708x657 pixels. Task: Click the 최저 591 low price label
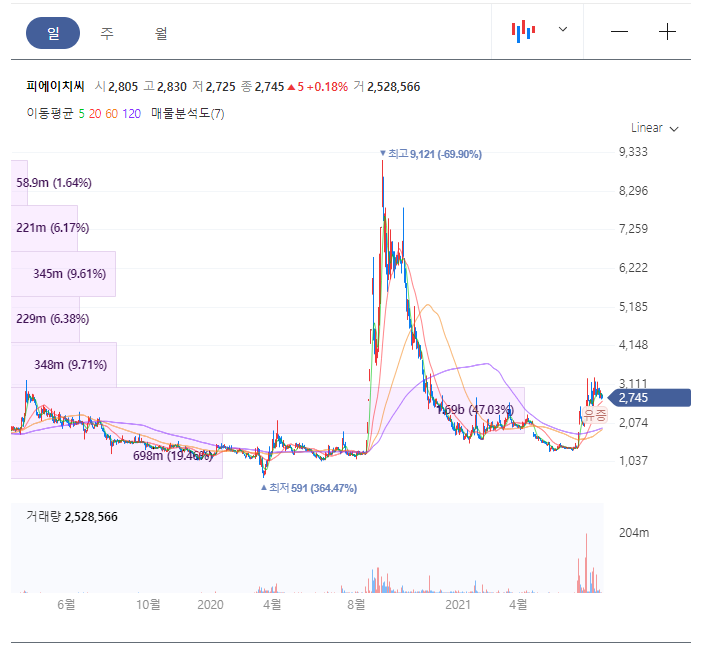point(309,488)
